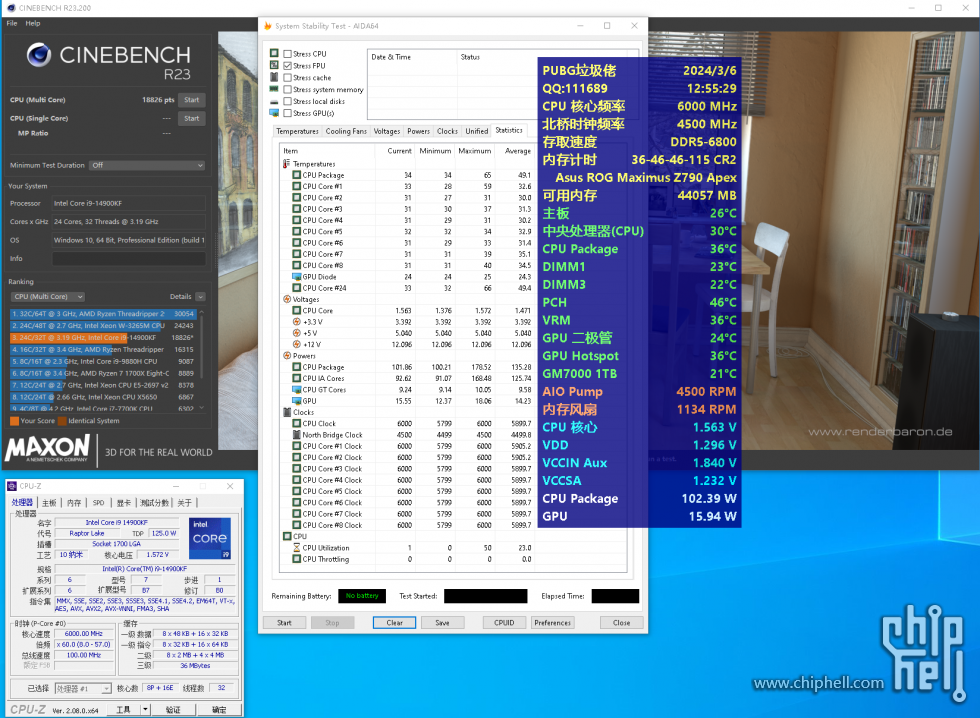Click the disk icon beside Stress local disks
This screenshot has width=980, height=718.
coord(274,101)
